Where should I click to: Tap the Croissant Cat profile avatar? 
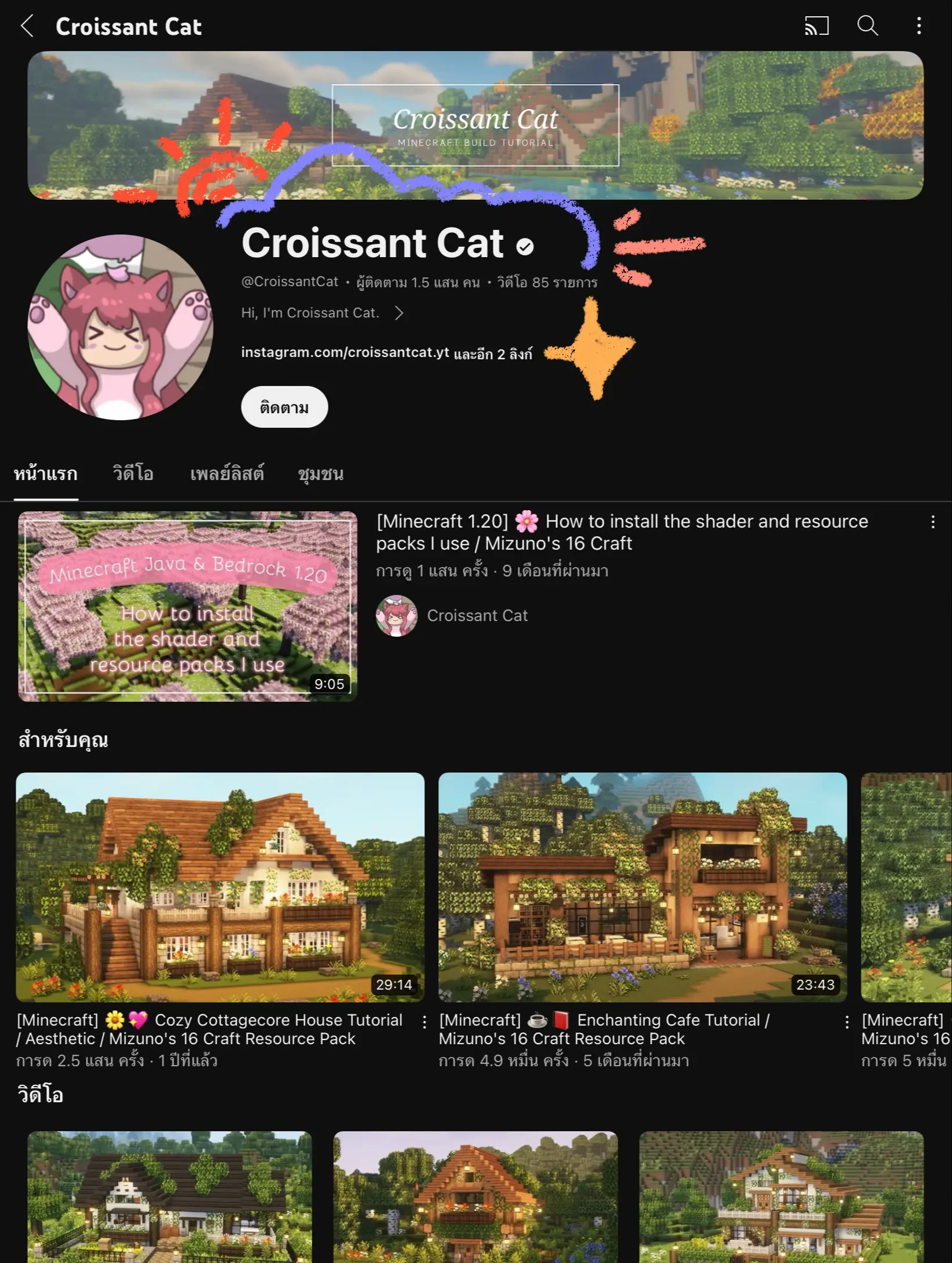(120, 327)
